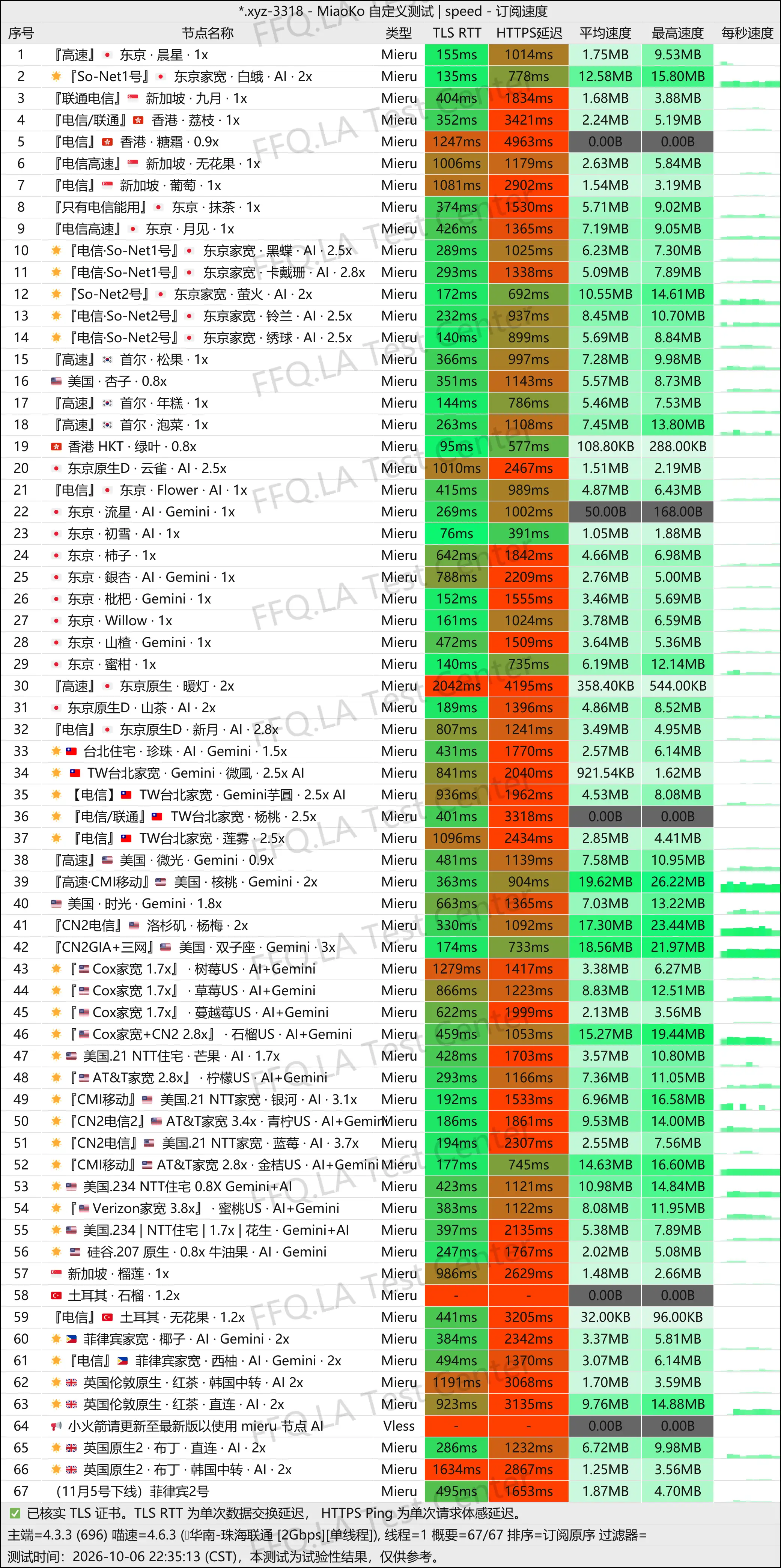This screenshot has width=781, height=1568.
Task: Click the 26.22MB max speed cell
Action: 677,882
